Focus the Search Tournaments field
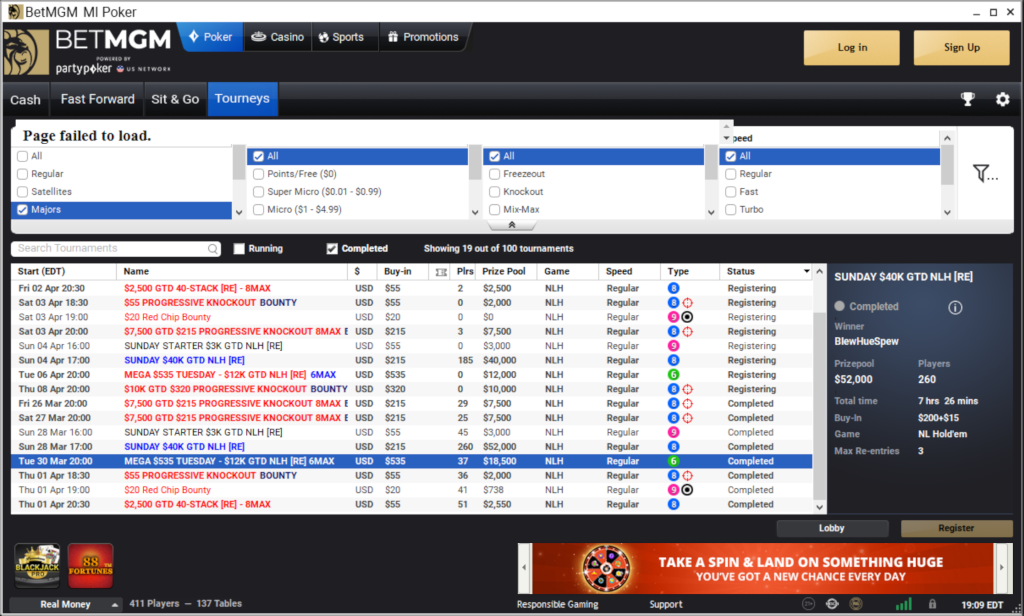The width and height of the screenshot is (1024, 616). 116,249
